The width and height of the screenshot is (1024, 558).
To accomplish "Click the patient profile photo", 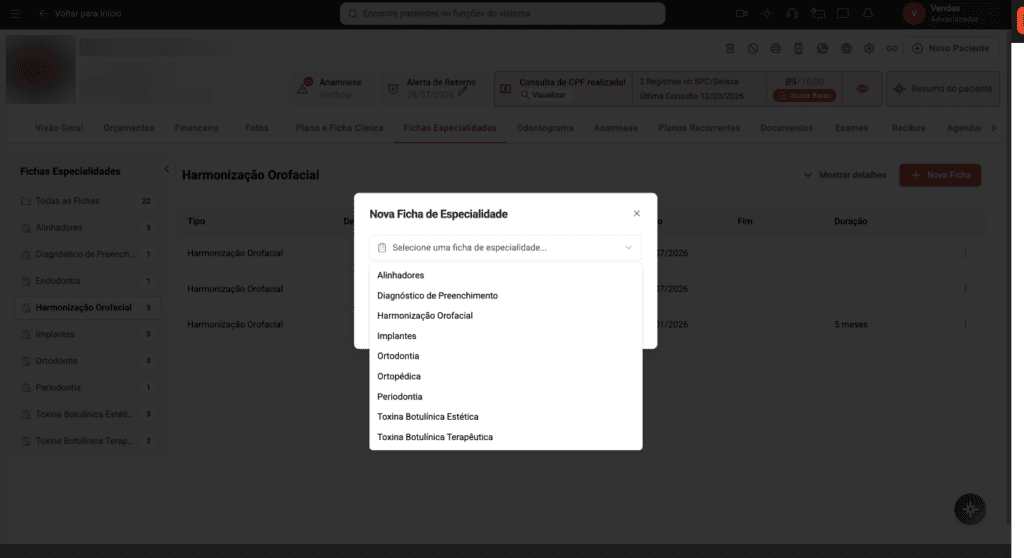I will point(40,69).
